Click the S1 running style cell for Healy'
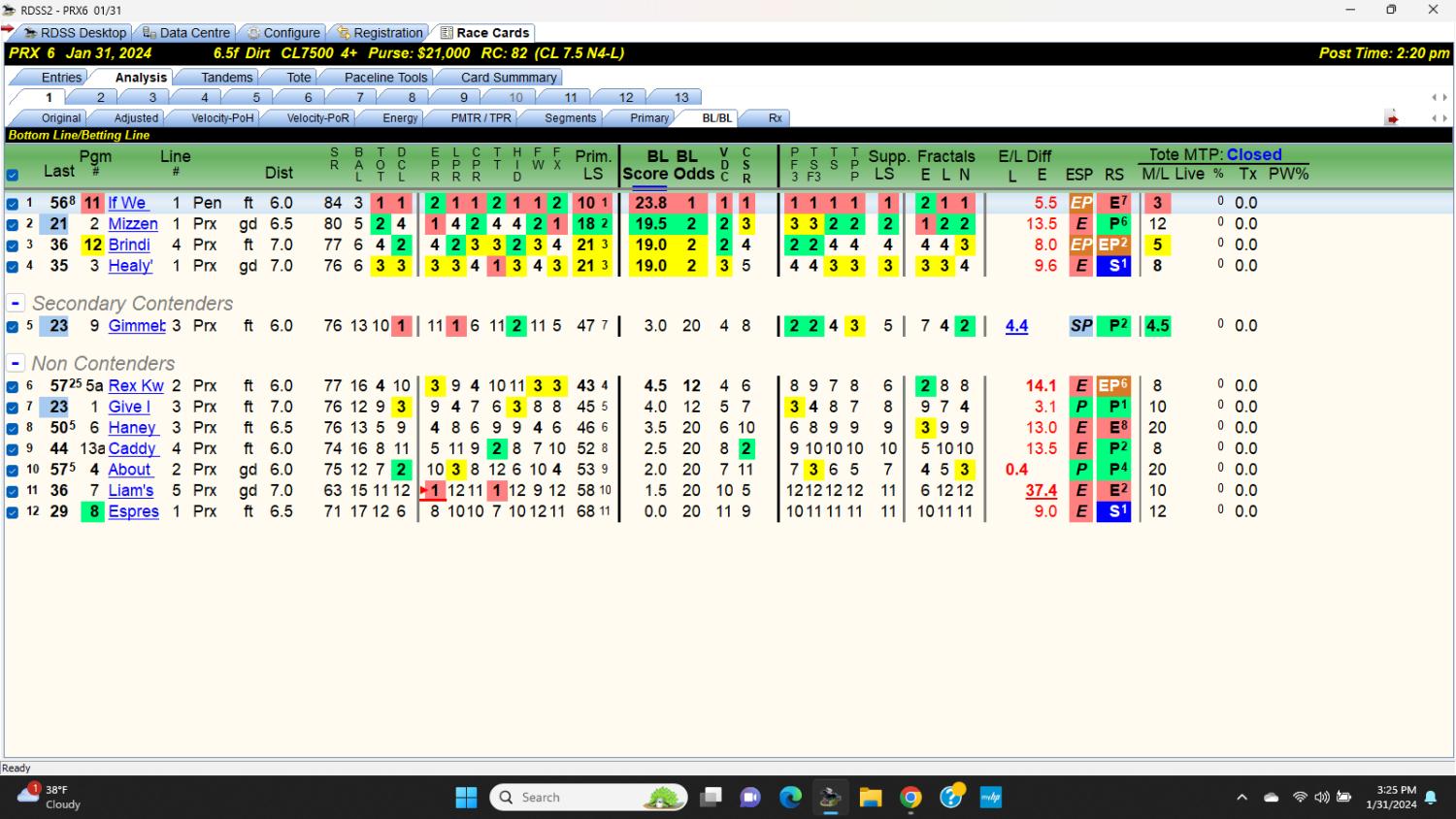The width and height of the screenshot is (1456, 819). tap(1113, 266)
